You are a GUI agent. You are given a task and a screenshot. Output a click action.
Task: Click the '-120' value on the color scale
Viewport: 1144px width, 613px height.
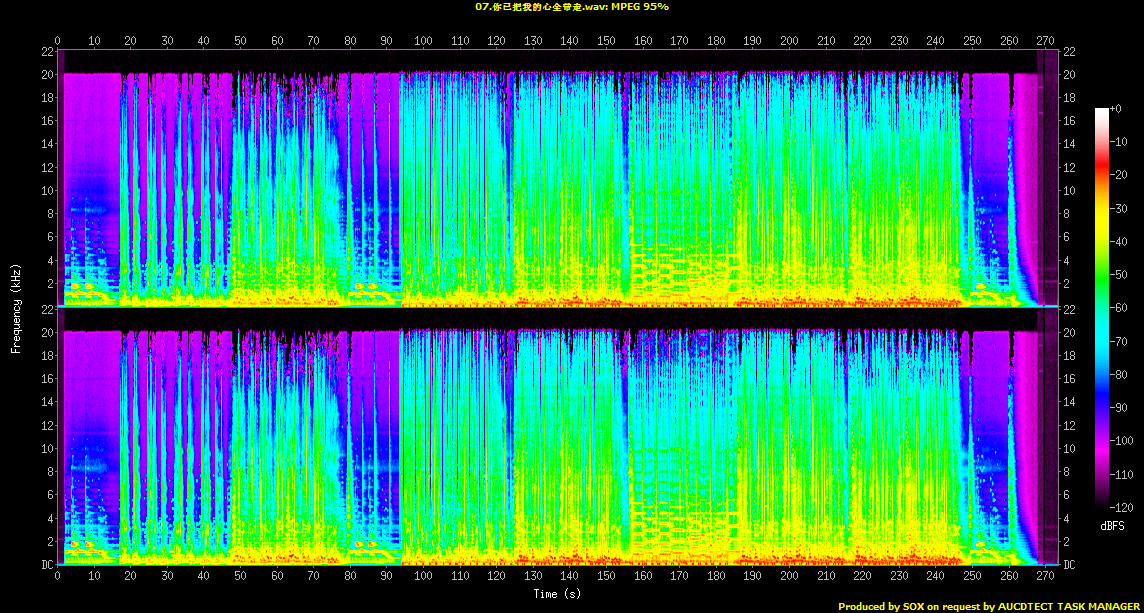(1121, 506)
